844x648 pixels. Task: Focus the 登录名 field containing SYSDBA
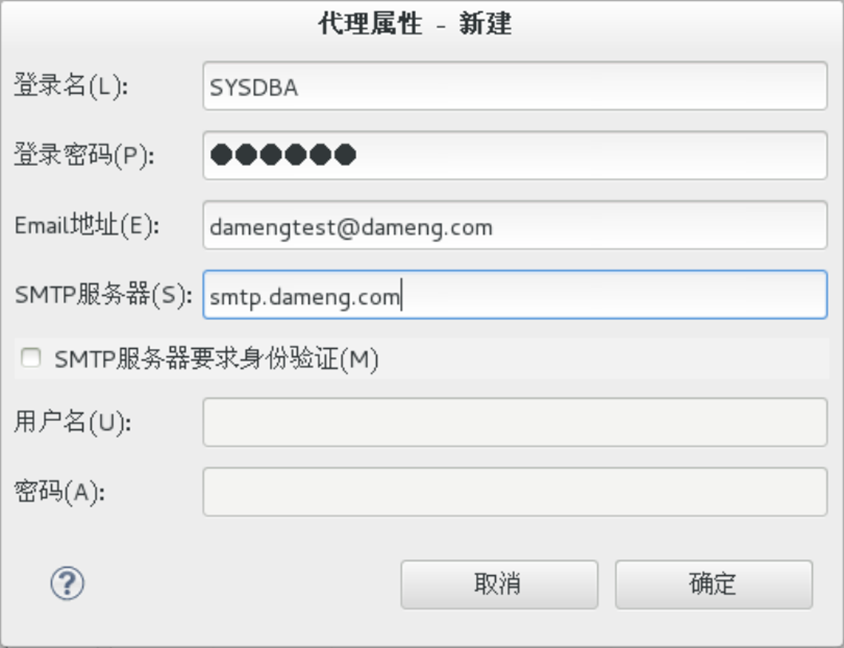[515, 86]
